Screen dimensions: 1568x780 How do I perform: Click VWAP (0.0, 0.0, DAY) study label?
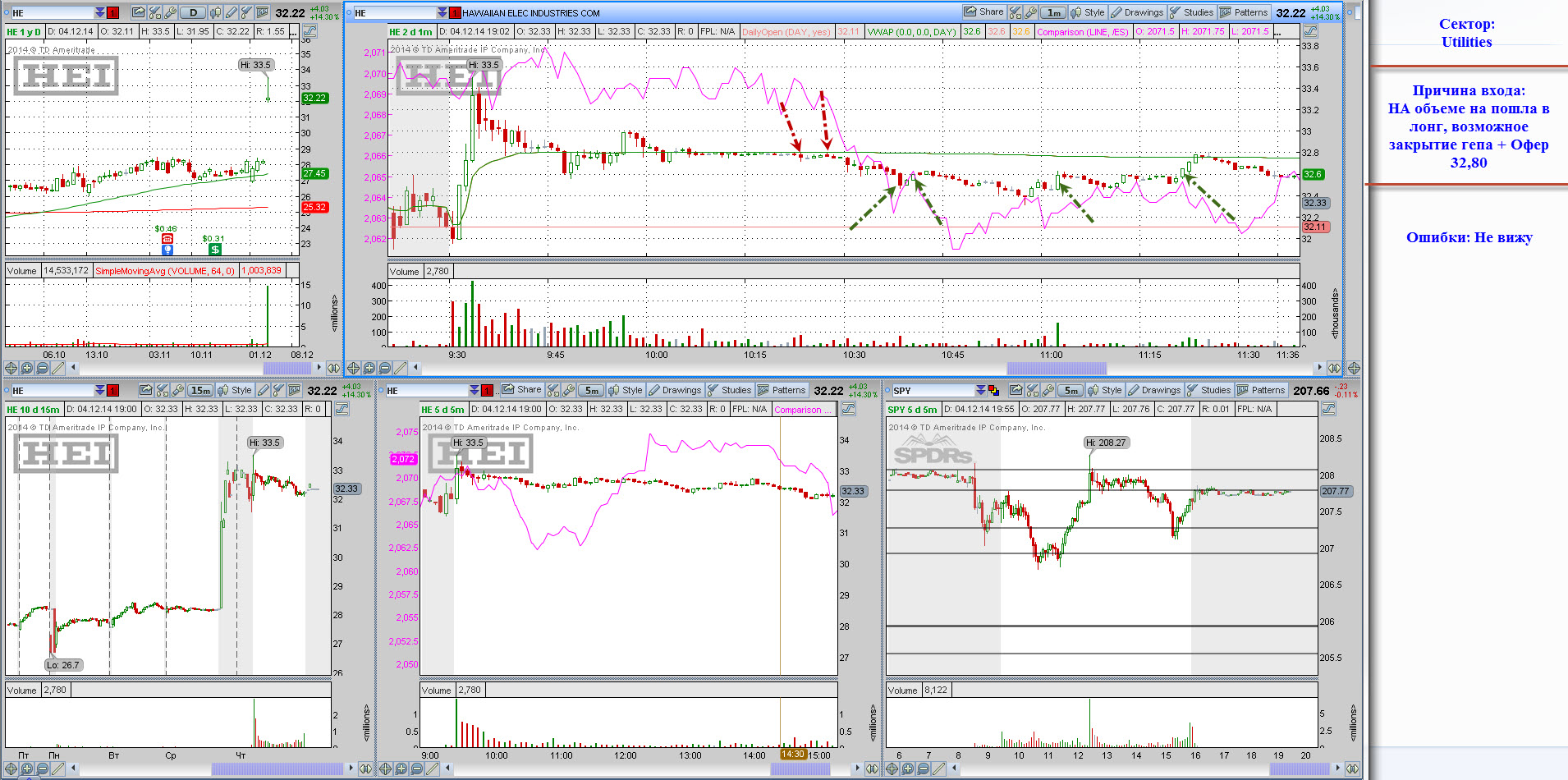coord(912,31)
